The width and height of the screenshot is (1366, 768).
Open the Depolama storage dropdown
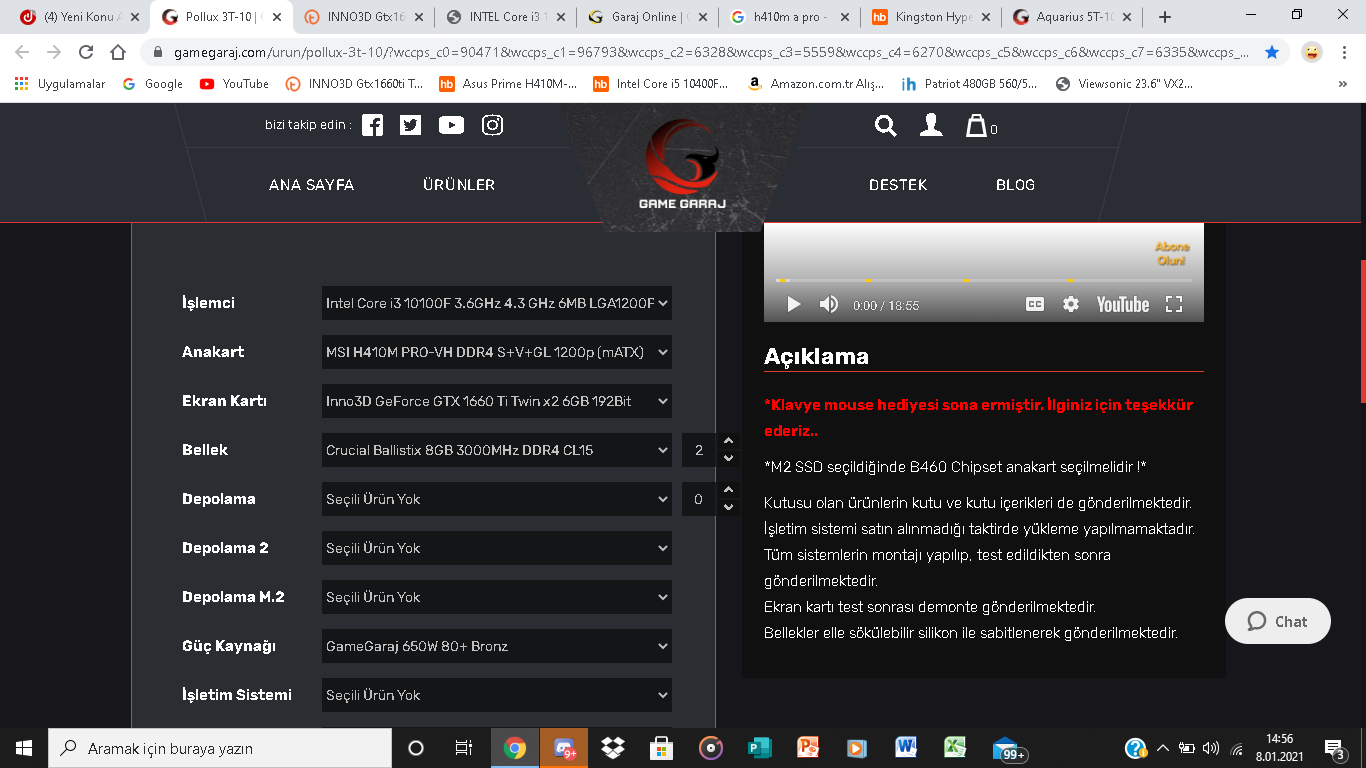coord(497,499)
